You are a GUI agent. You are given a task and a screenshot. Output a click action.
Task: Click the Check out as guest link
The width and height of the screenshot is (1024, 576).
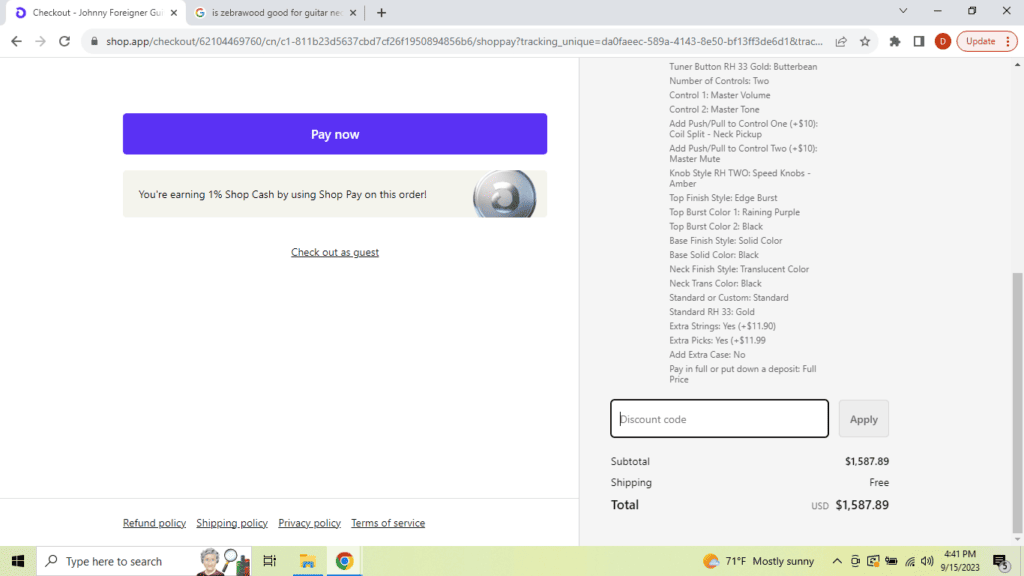pyautogui.click(x=334, y=252)
